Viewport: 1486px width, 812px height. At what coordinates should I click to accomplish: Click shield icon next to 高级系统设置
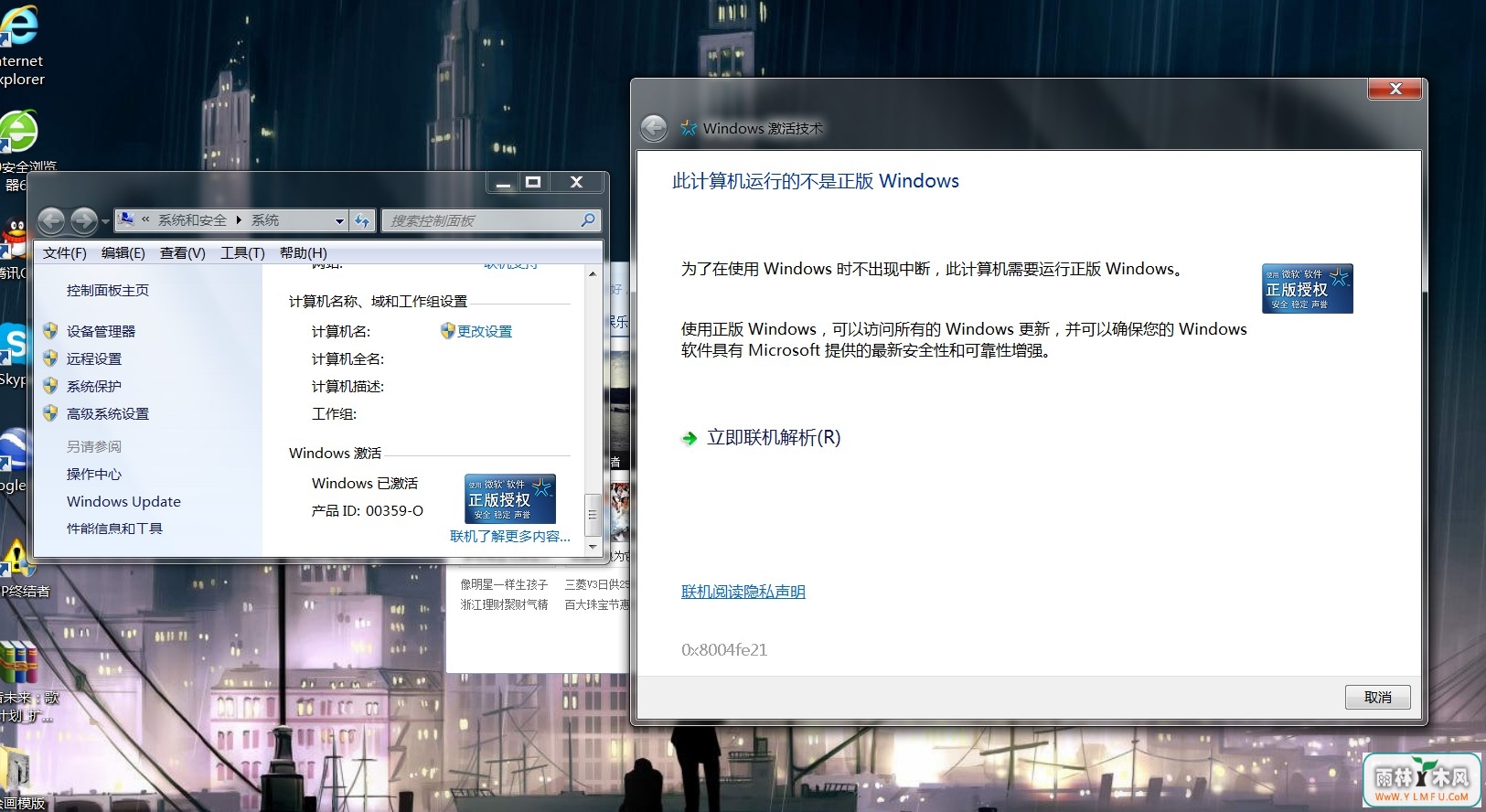tap(50, 413)
